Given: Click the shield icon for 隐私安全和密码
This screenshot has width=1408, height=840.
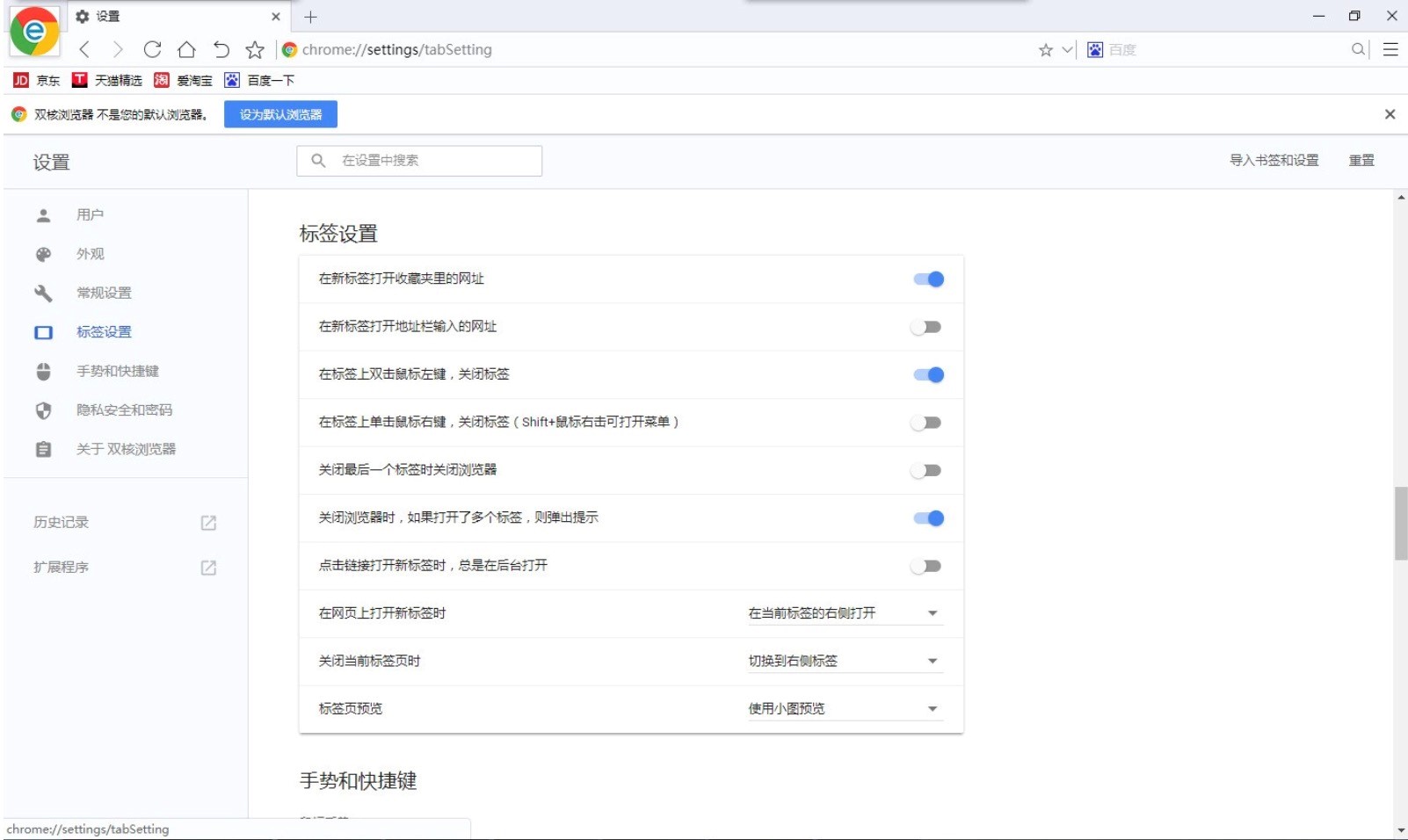Looking at the screenshot, I should 43,409.
